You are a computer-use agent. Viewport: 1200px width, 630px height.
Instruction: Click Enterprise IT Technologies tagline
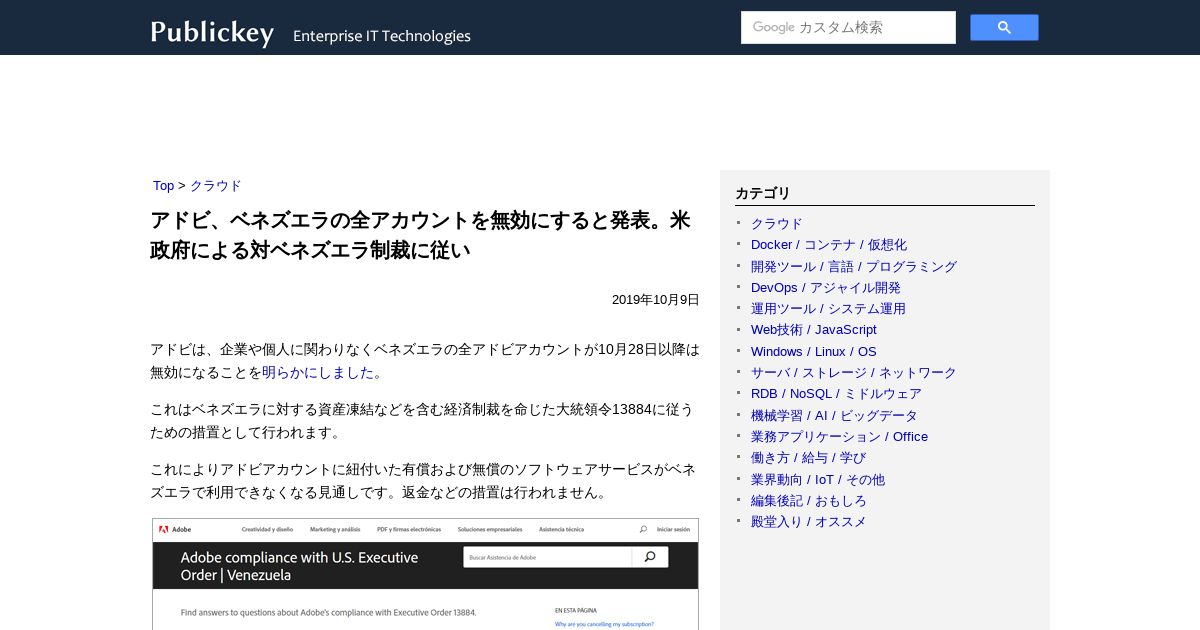(382, 36)
